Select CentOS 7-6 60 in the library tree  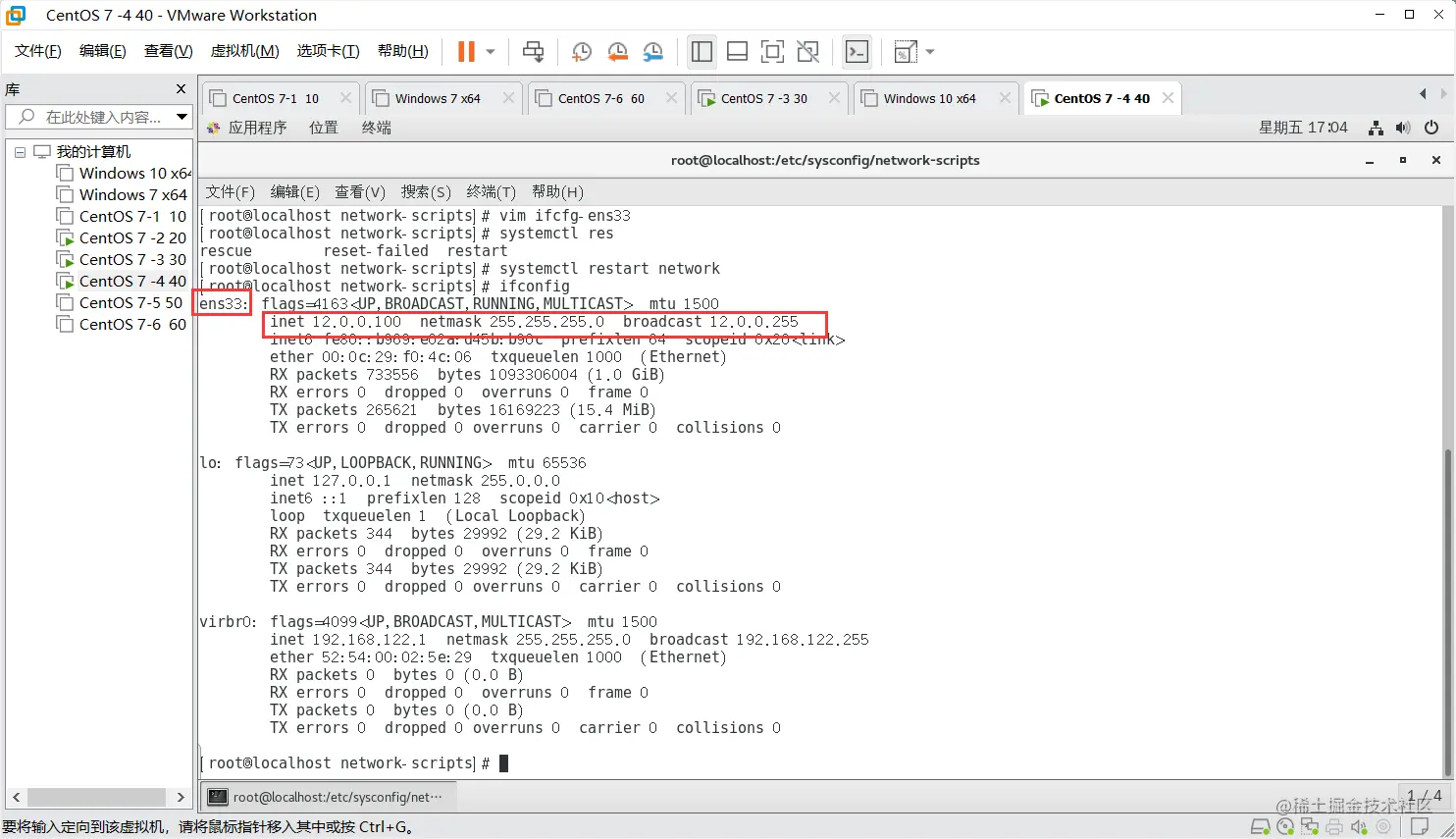tap(122, 325)
